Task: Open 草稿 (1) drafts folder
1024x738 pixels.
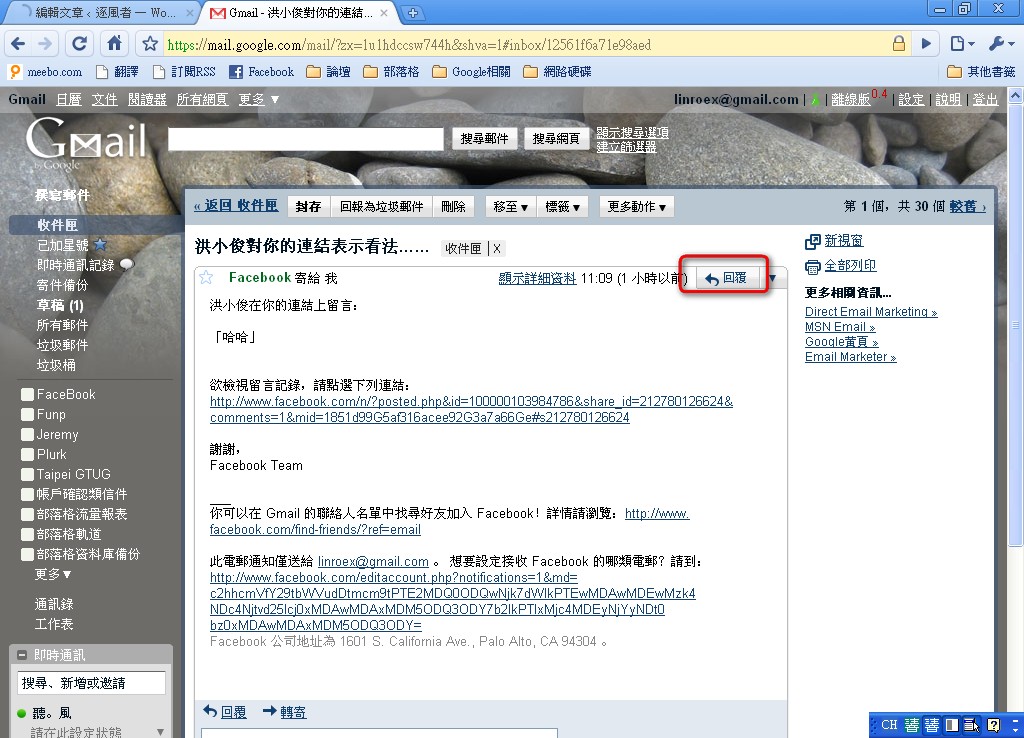Action: click(x=60, y=305)
